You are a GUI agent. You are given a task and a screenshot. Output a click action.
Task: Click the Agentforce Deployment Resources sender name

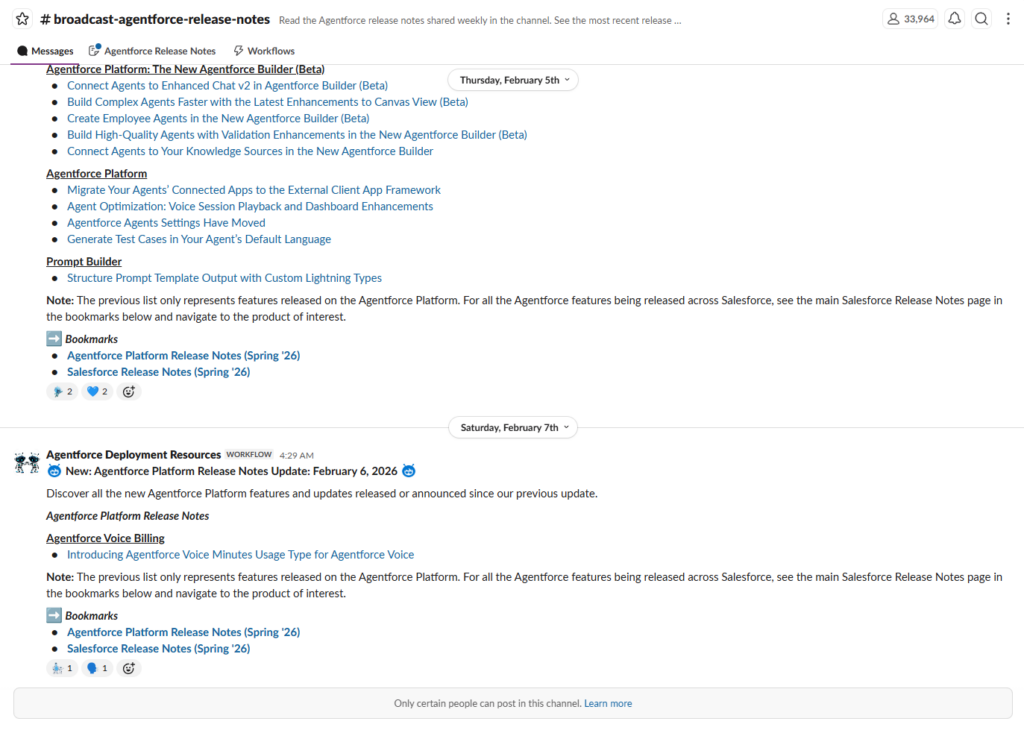click(133, 455)
